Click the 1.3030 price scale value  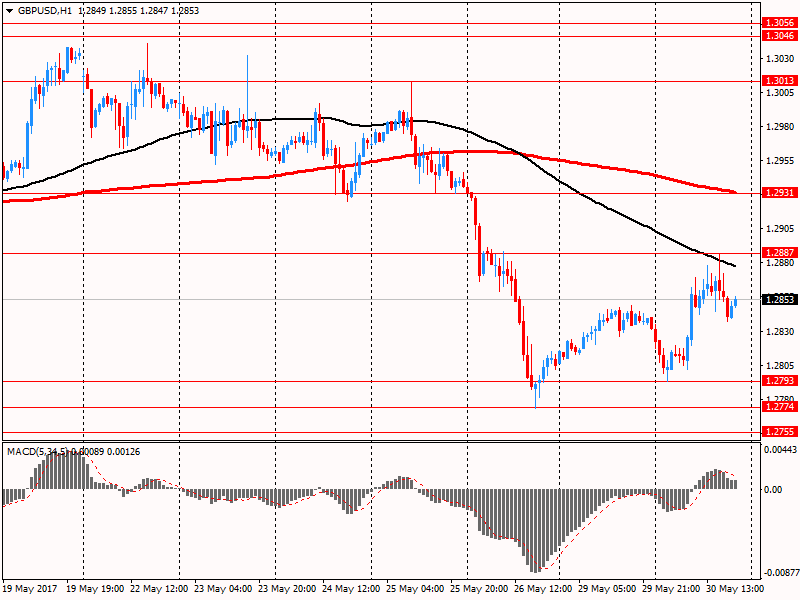tap(781, 59)
